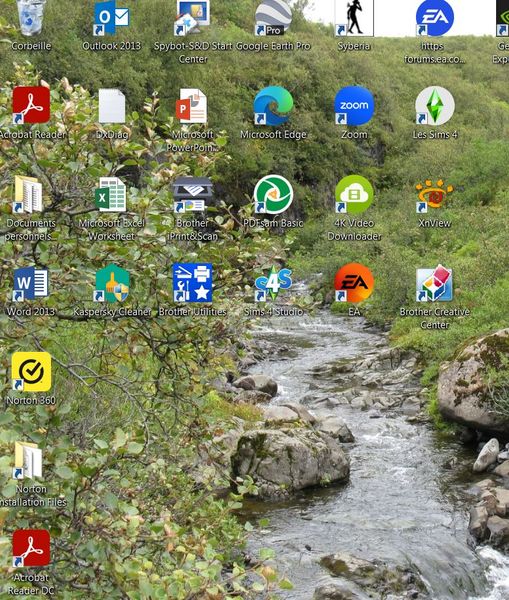Open the Syberia game shortcut
509x600 pixels.
tap(354, 18)
